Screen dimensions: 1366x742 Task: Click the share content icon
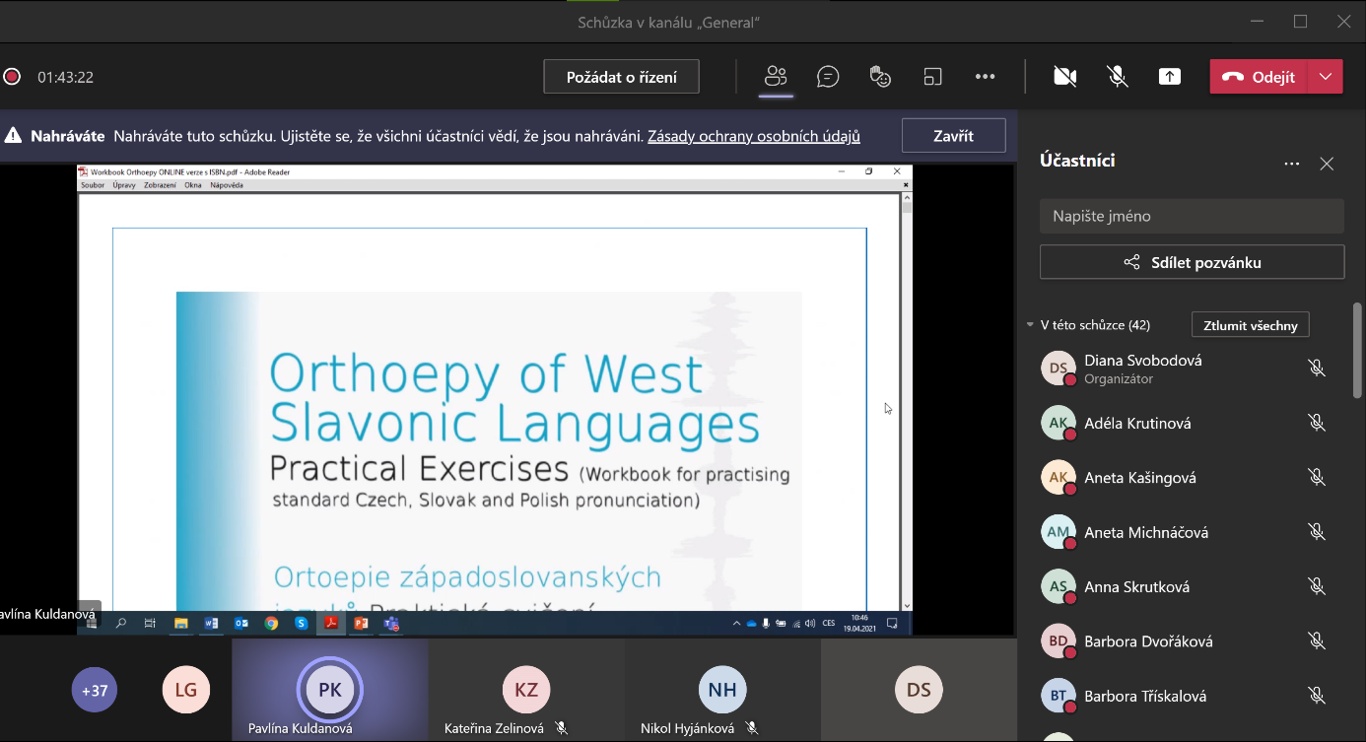click(1170, 77)
